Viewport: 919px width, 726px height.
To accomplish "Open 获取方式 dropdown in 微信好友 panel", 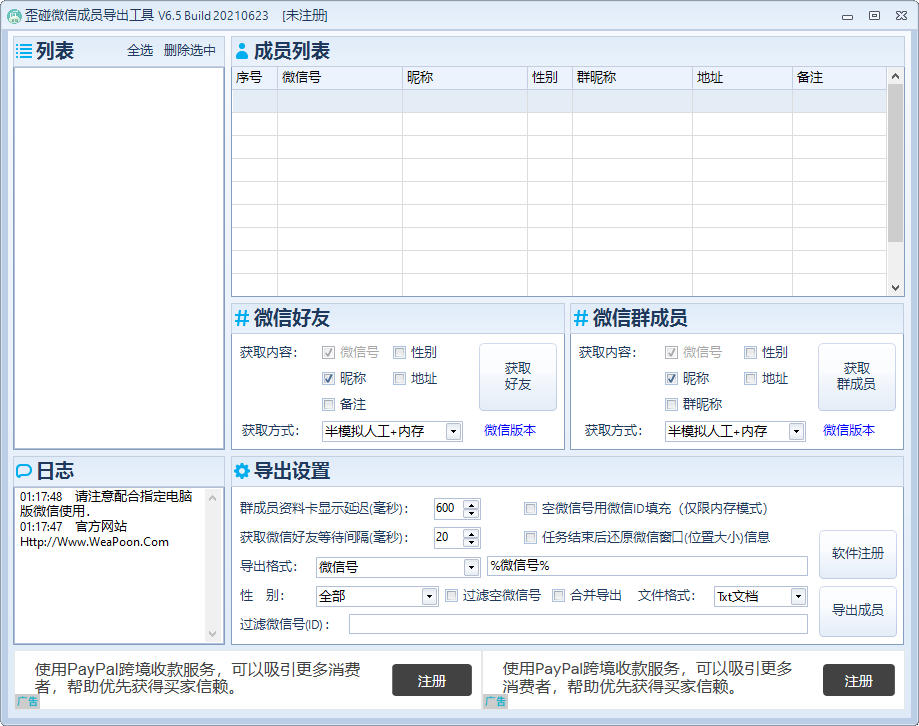I will pos(453,432).
